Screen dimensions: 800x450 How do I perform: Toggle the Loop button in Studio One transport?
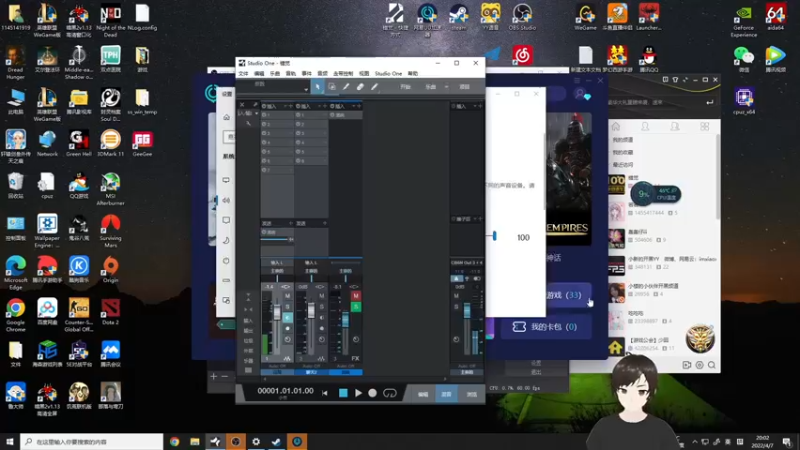point(389,393)
